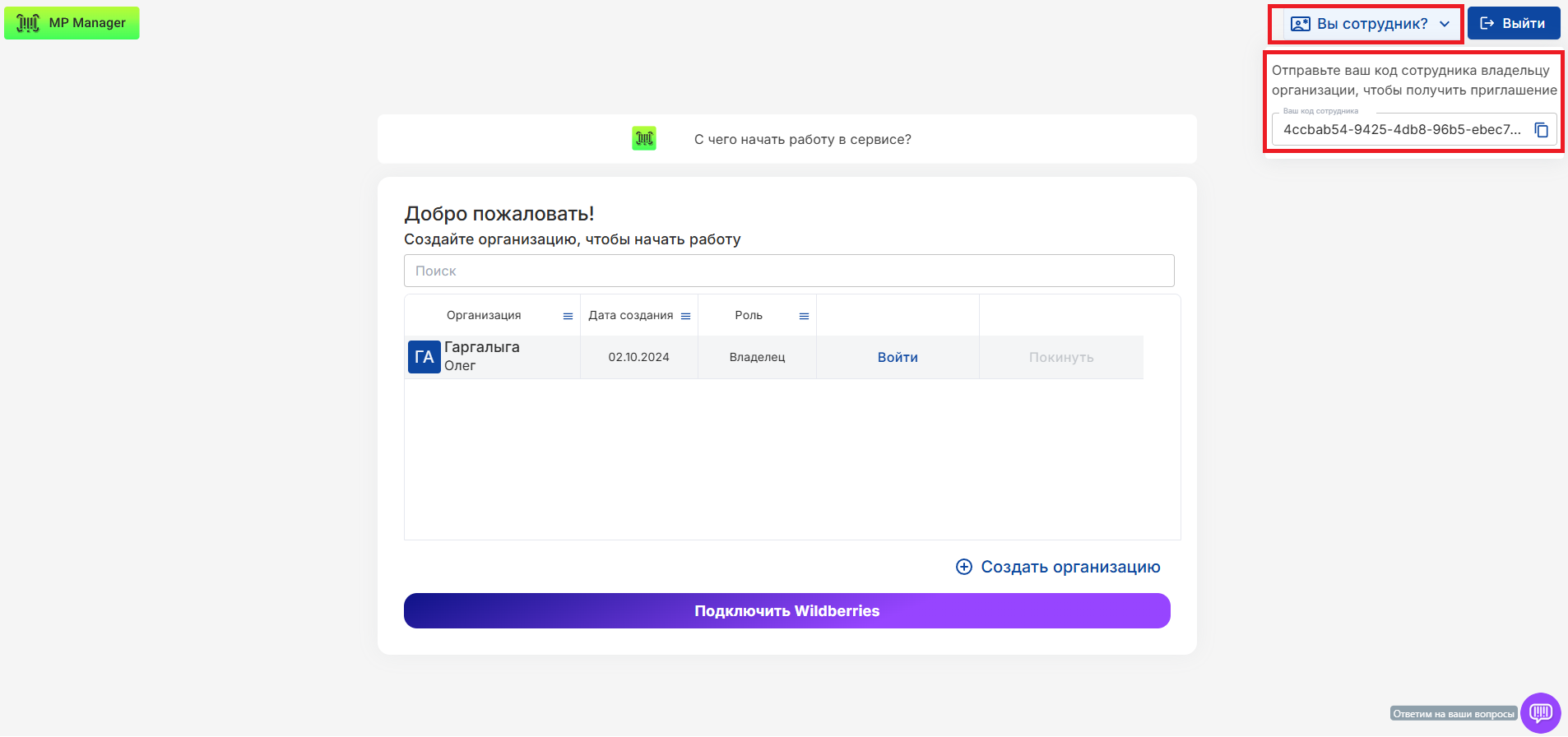The height and width of the screenshot is (737, 1568).
Task: Sort by the Организация column header
Action: coord(484,316)
